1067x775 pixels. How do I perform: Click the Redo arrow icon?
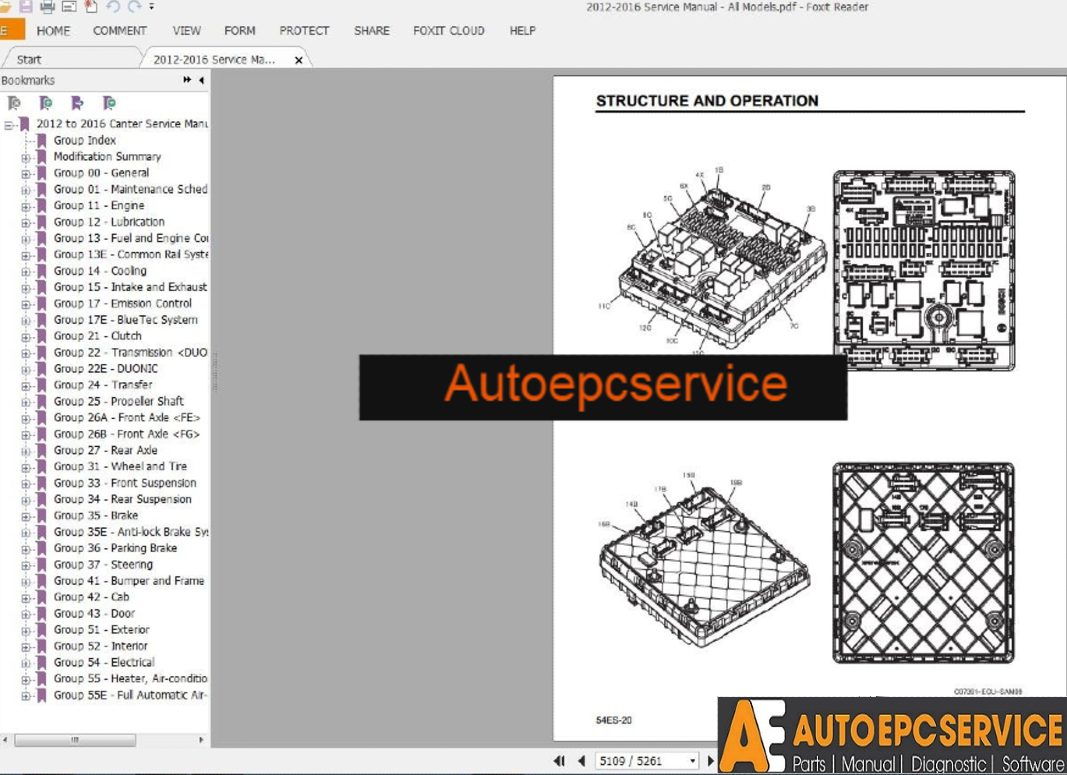134,7
